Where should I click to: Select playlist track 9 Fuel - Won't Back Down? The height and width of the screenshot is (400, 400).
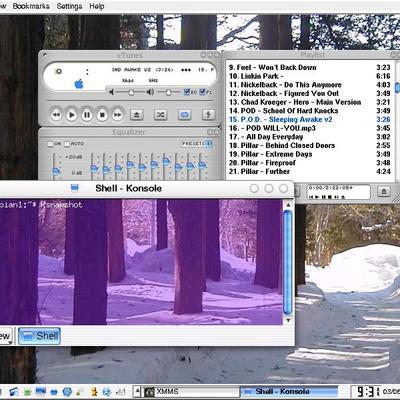tap(309, 68)
